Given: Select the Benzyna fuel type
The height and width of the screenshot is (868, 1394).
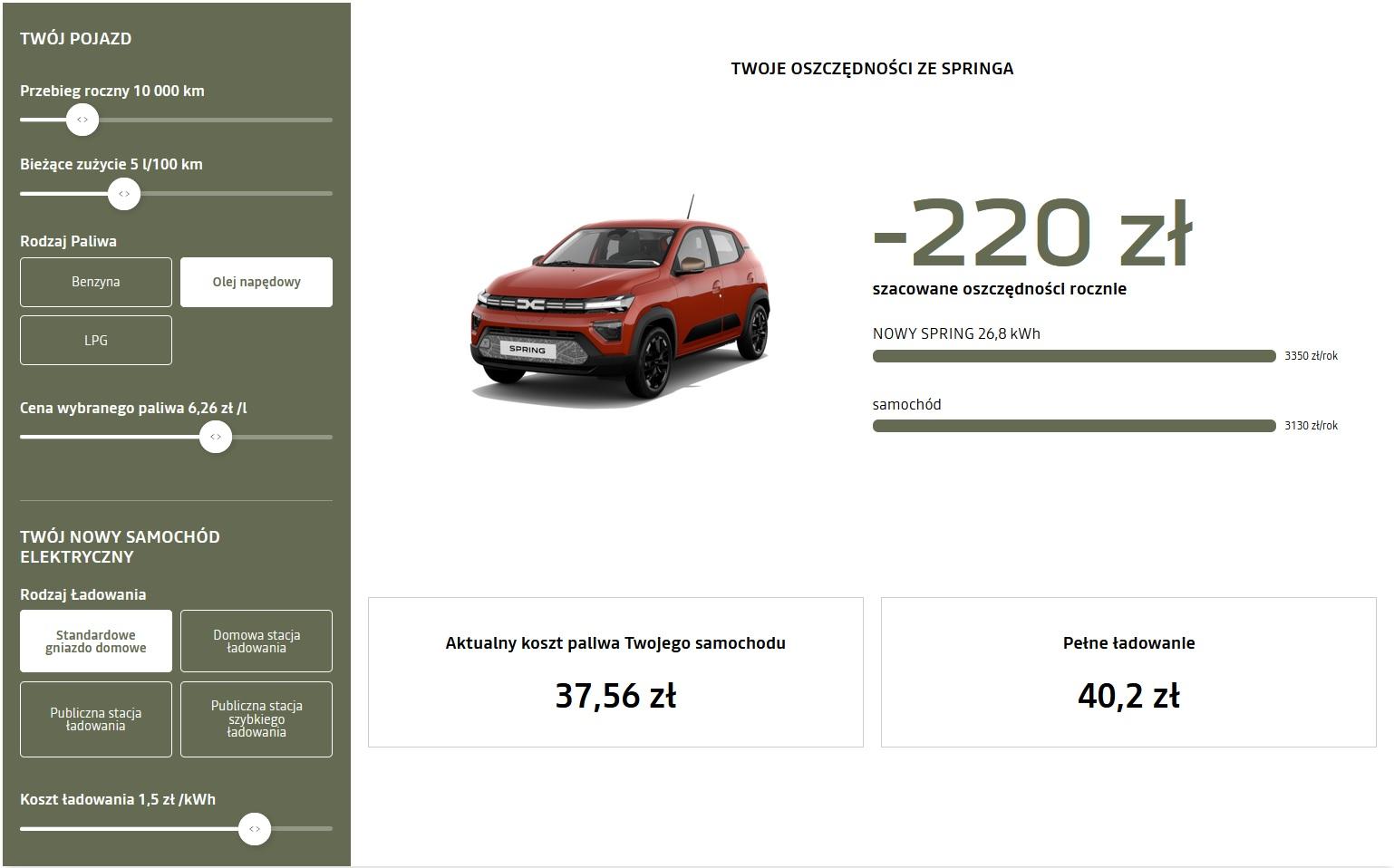Looking at the screenshot, I should [96, 282].
